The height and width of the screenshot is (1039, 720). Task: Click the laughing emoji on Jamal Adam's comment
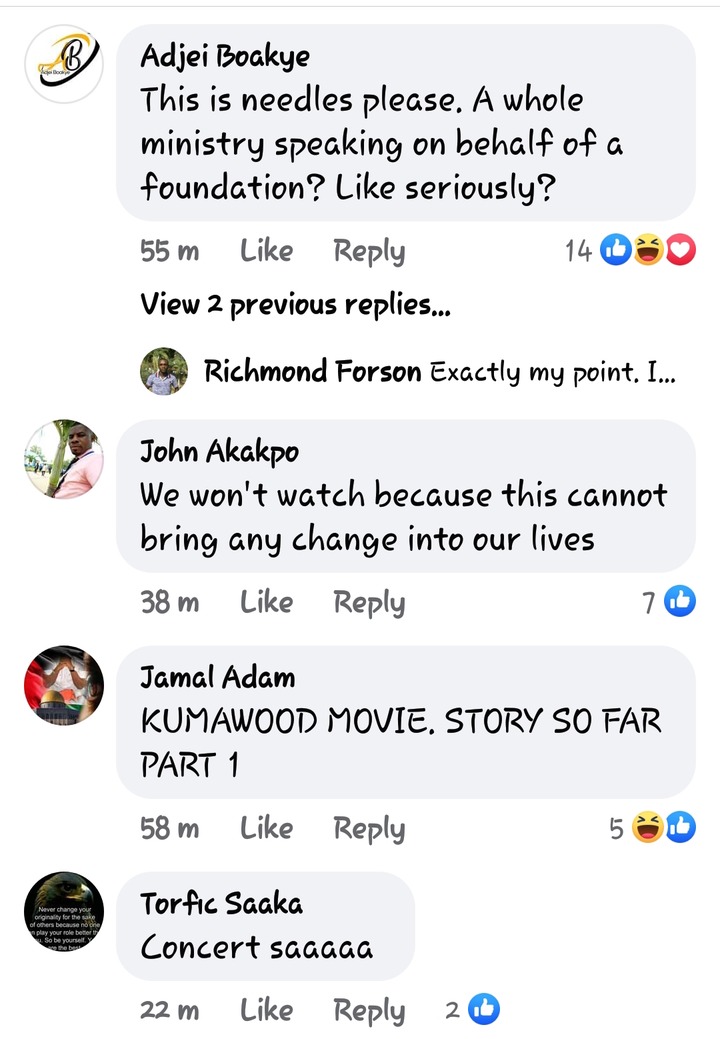point(647,828)
